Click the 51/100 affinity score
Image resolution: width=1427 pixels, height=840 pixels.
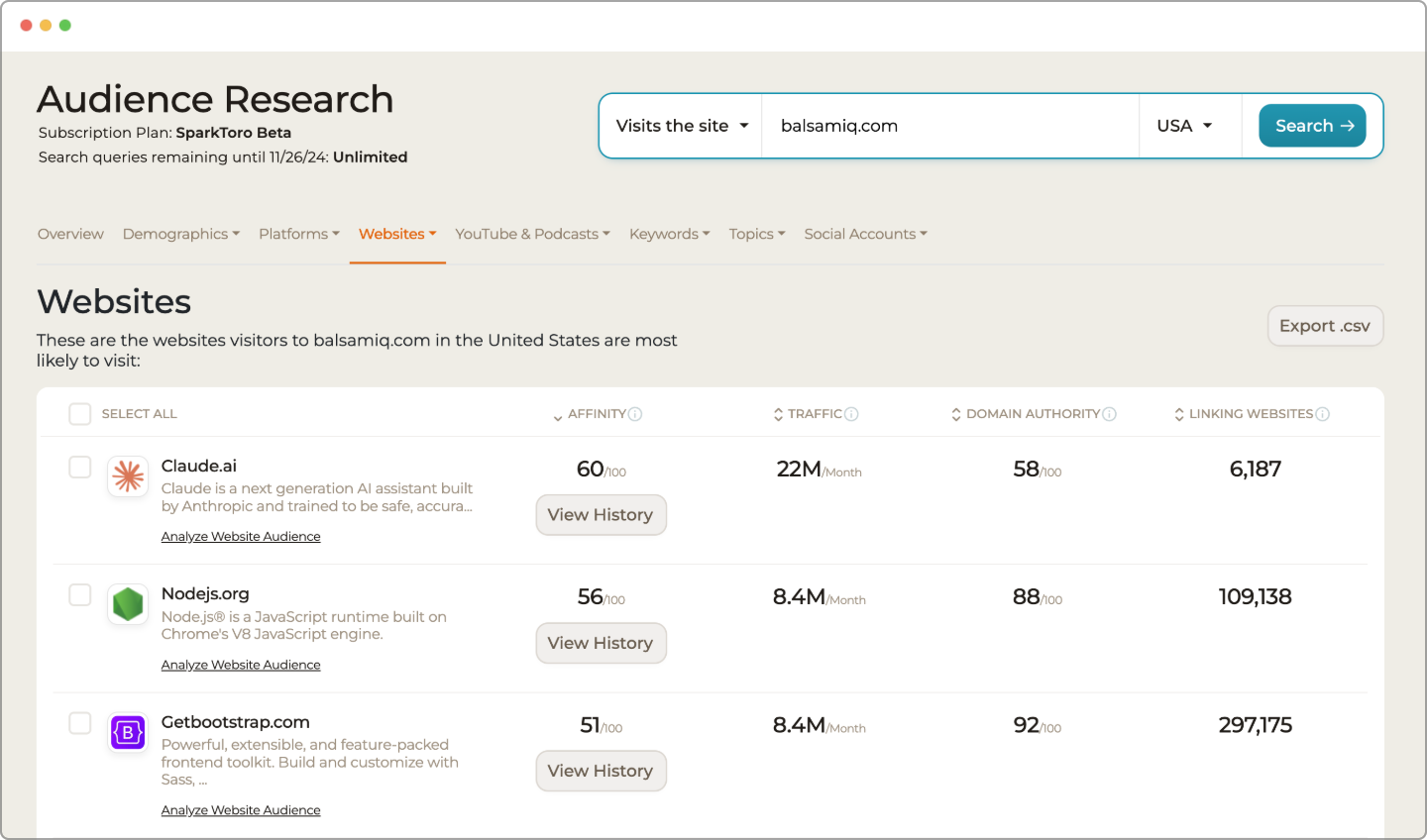click(602, 725)
